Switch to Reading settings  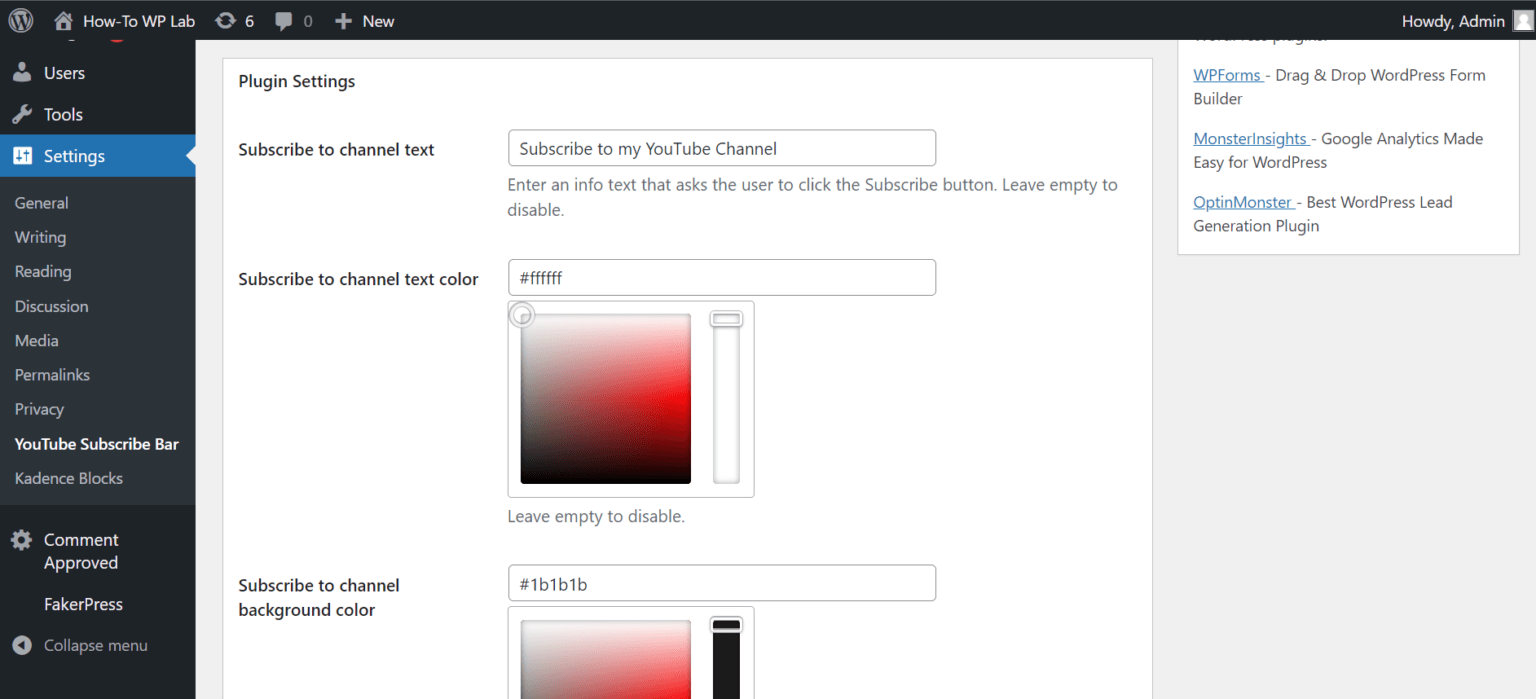click(x=43, y=271)
